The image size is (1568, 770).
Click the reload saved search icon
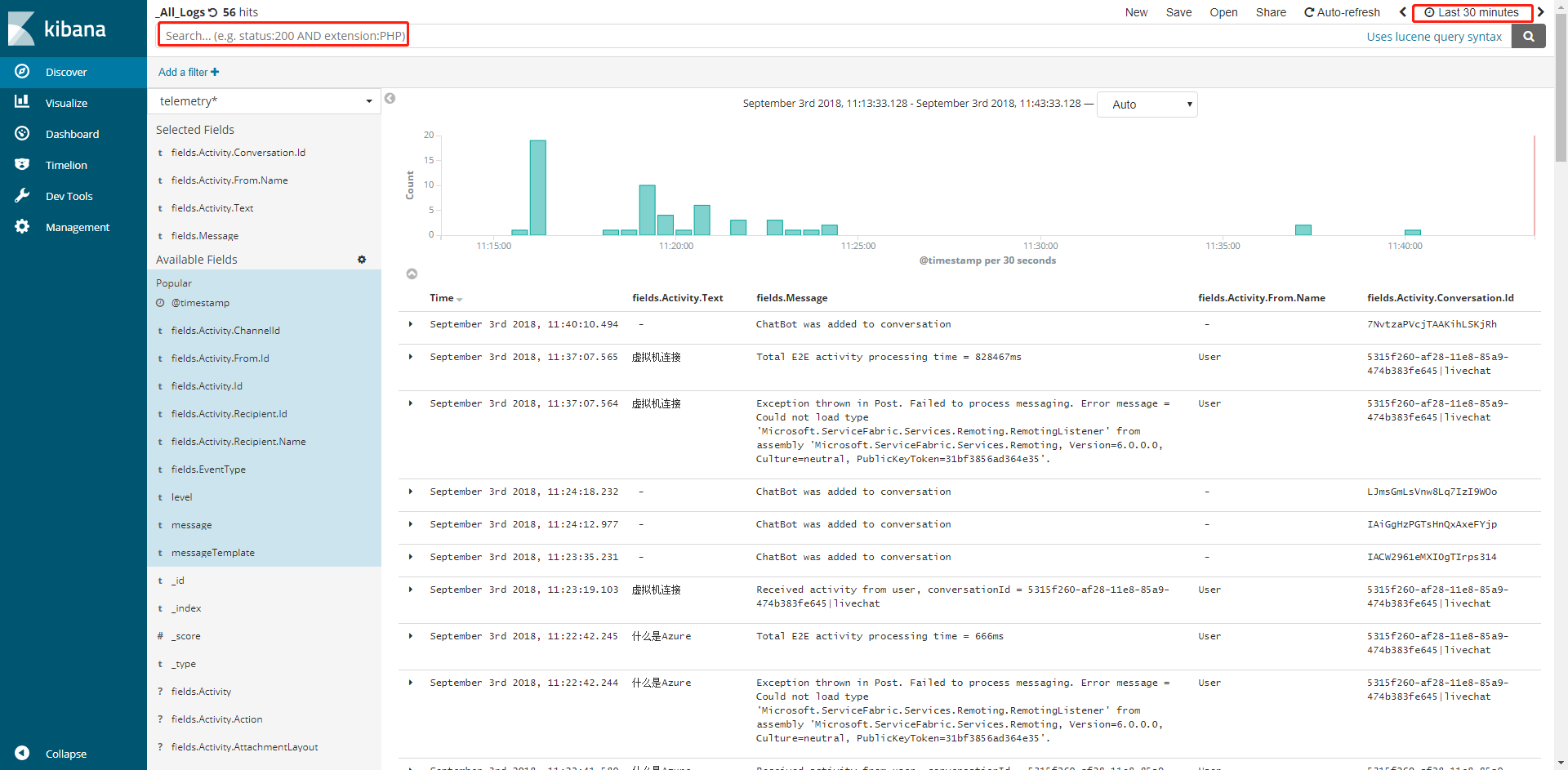213,12
